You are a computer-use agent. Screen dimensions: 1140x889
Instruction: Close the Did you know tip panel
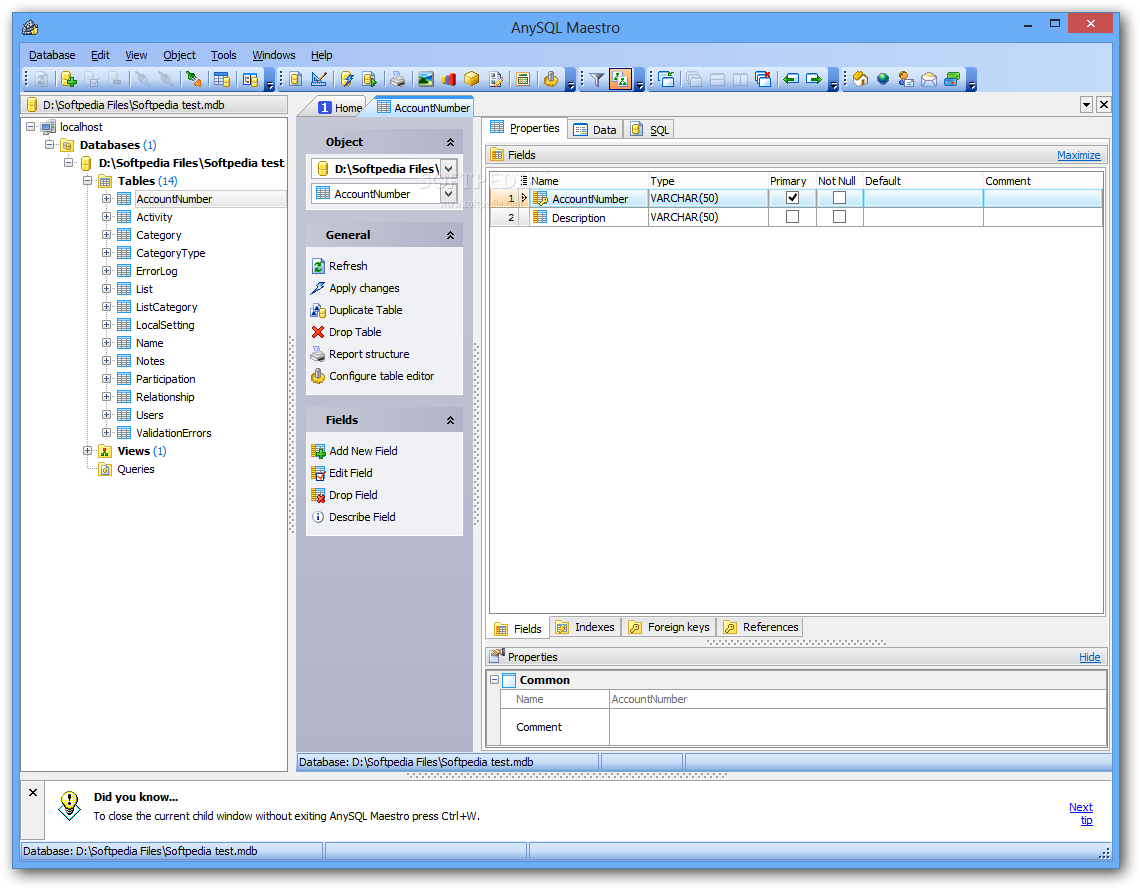33,792
